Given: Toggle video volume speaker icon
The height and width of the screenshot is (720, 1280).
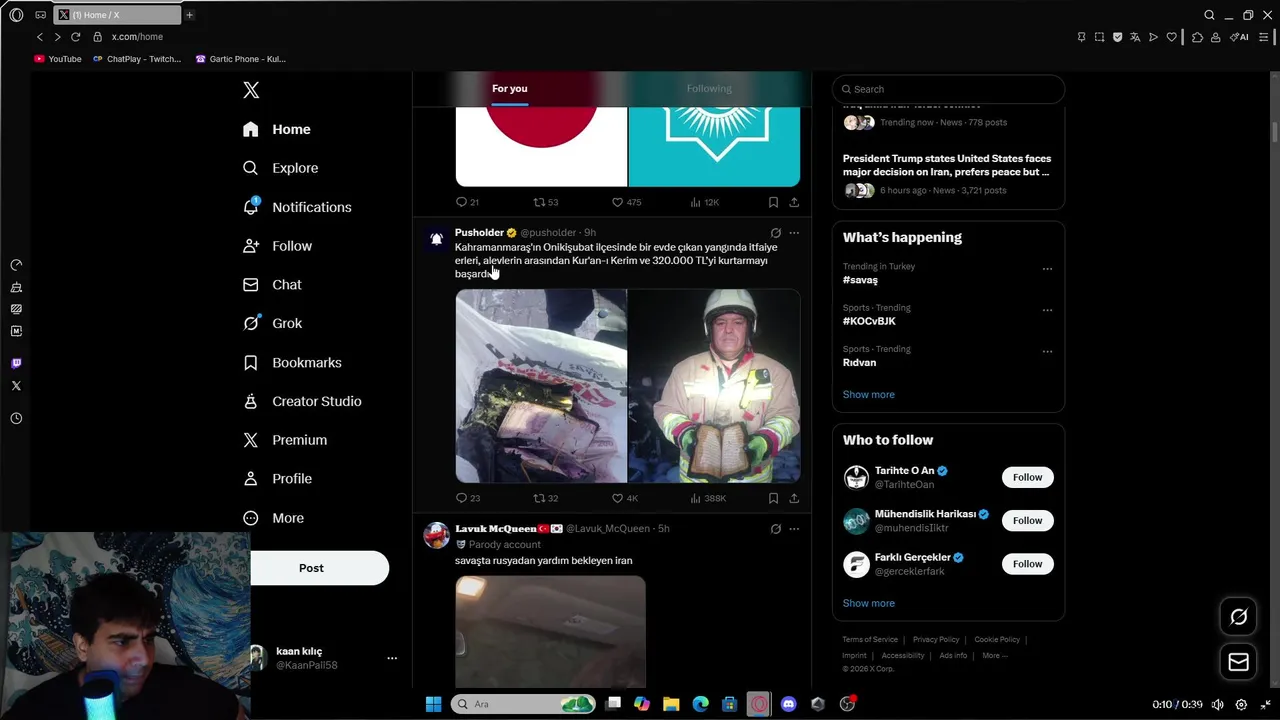Looking at the screenshot, I should (x=1218, y=705).
